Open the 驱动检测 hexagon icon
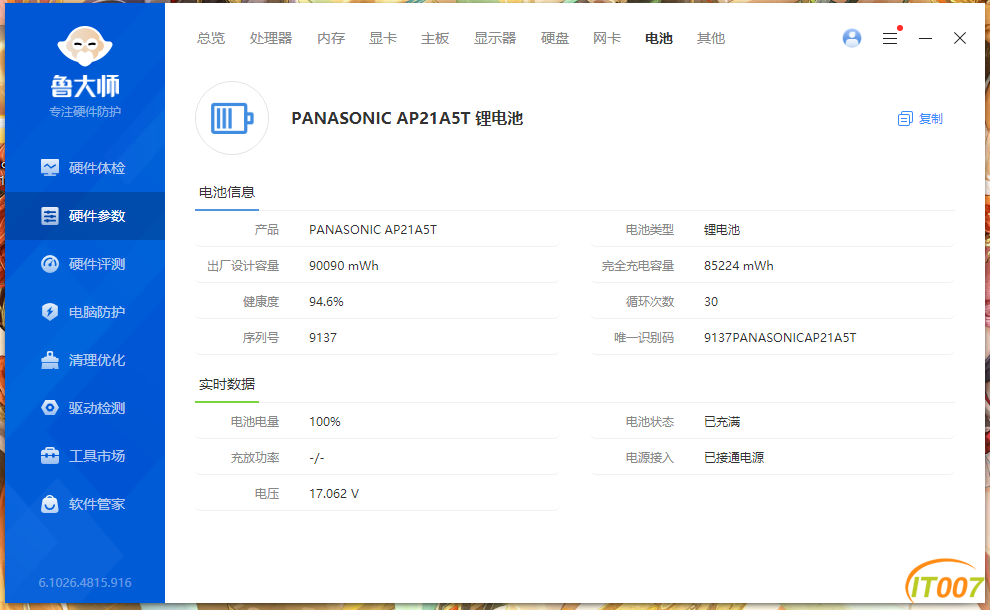Viewport: 990px width, 610px height. coord(50,408)
